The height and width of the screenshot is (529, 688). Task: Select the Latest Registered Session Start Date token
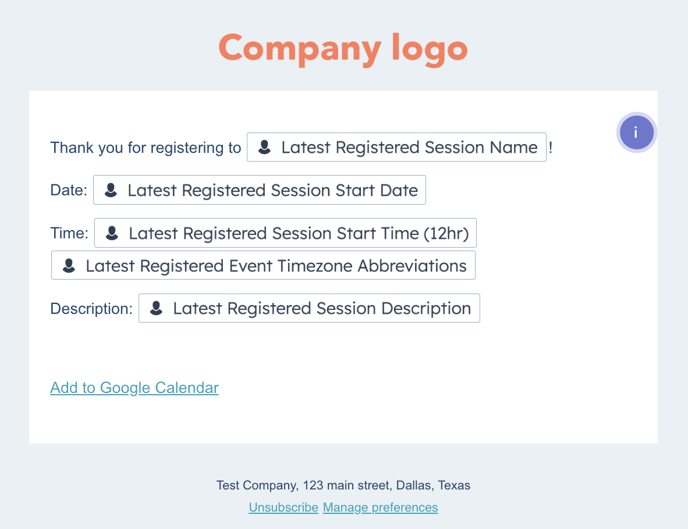click(271, 190)
